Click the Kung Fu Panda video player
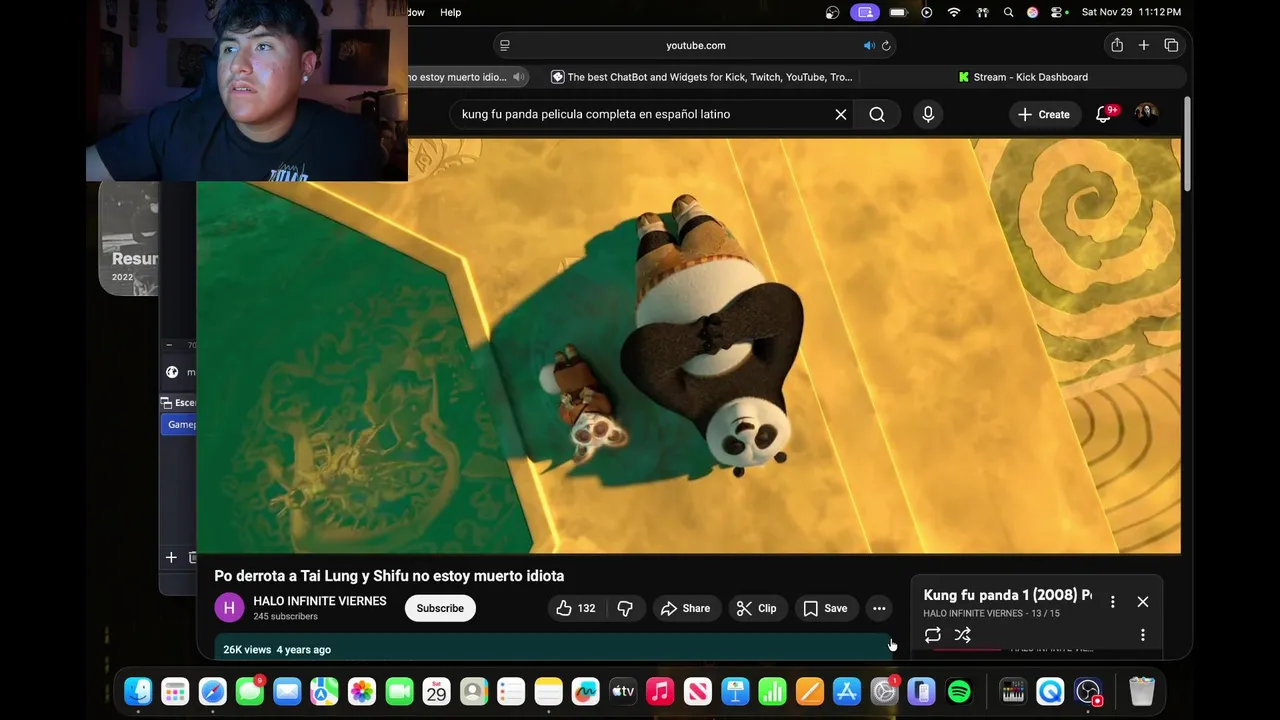The height and width of the screenshot is (720, 1280). (689, 345)
